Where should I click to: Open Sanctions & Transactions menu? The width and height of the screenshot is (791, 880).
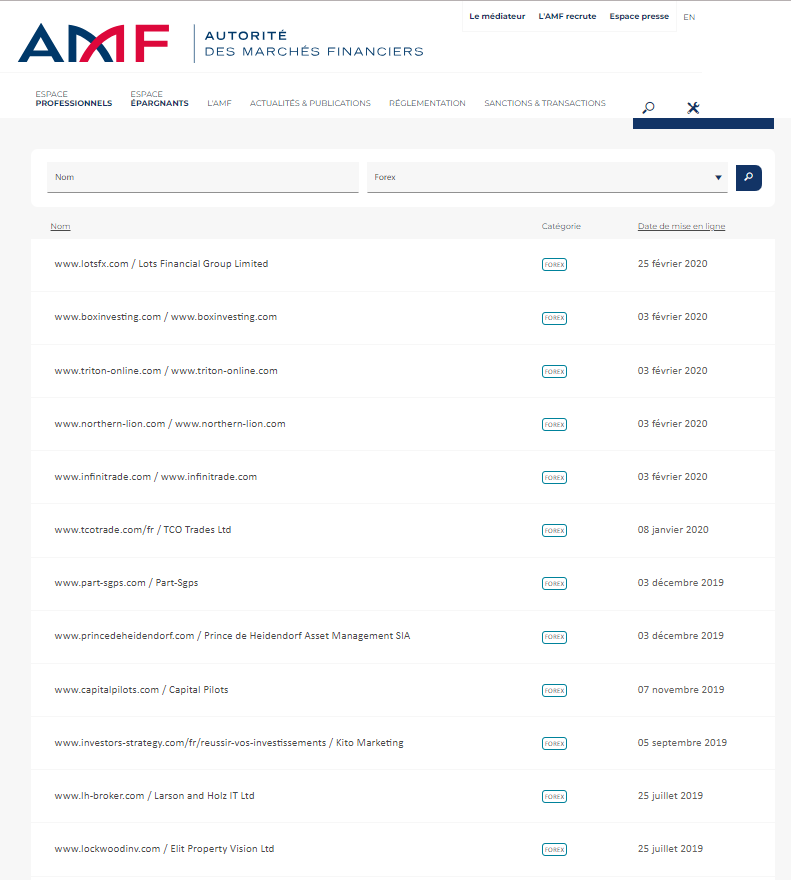click(x=544, y=103)
